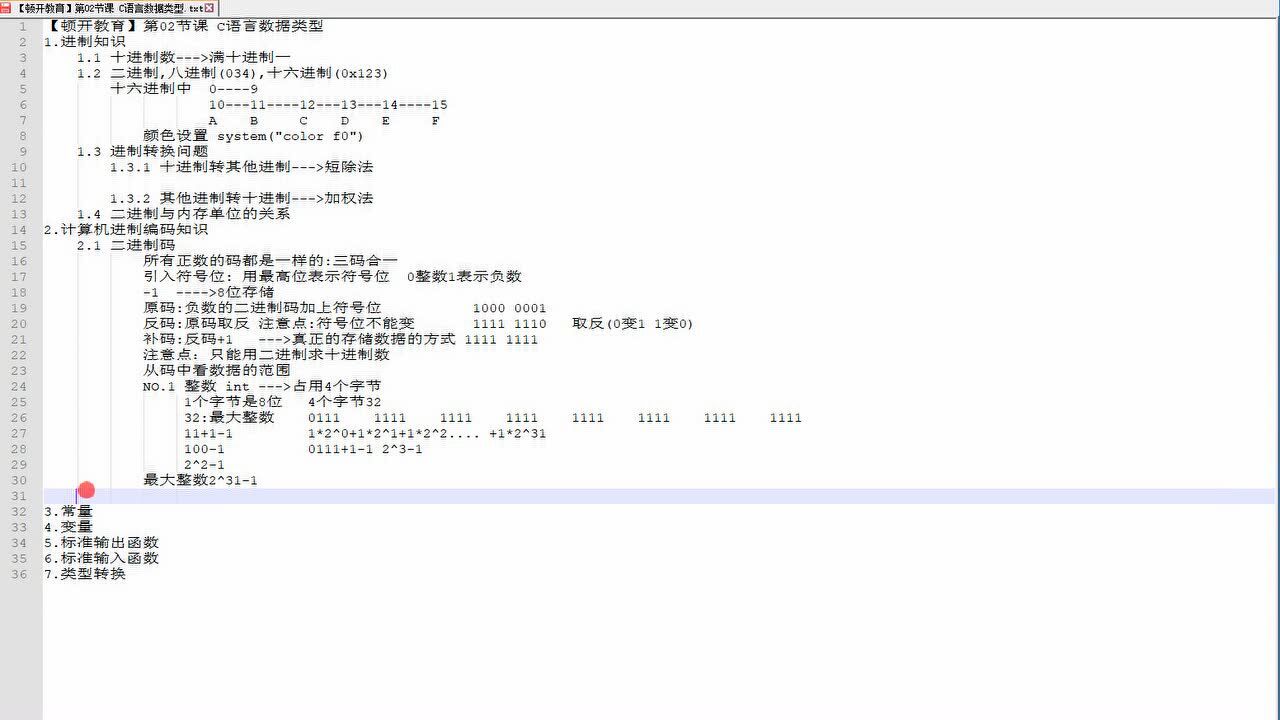Click the text 原码:负的二进制码加上符号位

262,308
